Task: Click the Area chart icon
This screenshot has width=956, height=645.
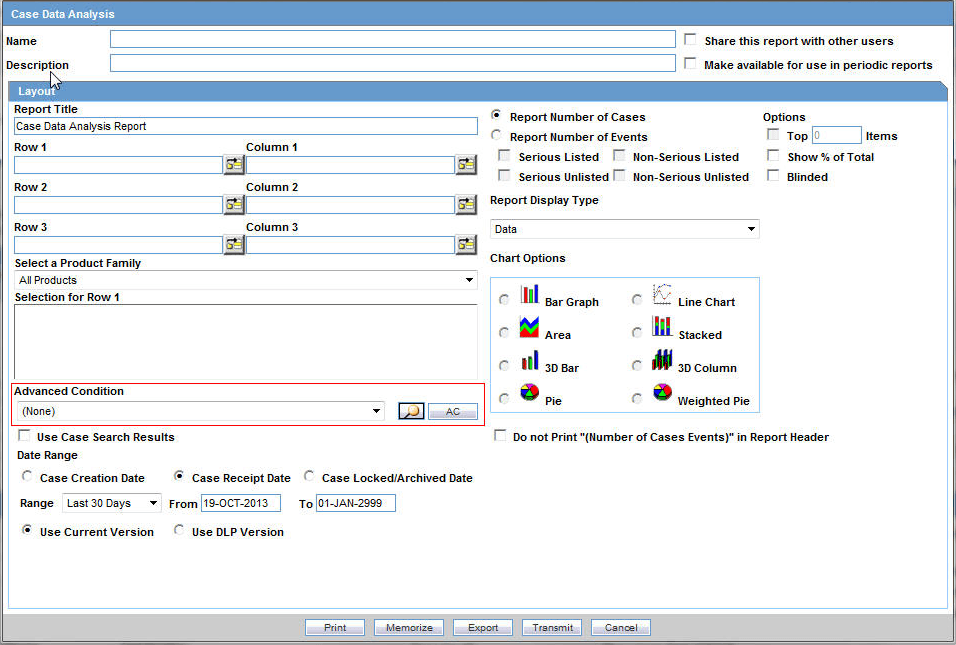Action: tap(529, 327)
